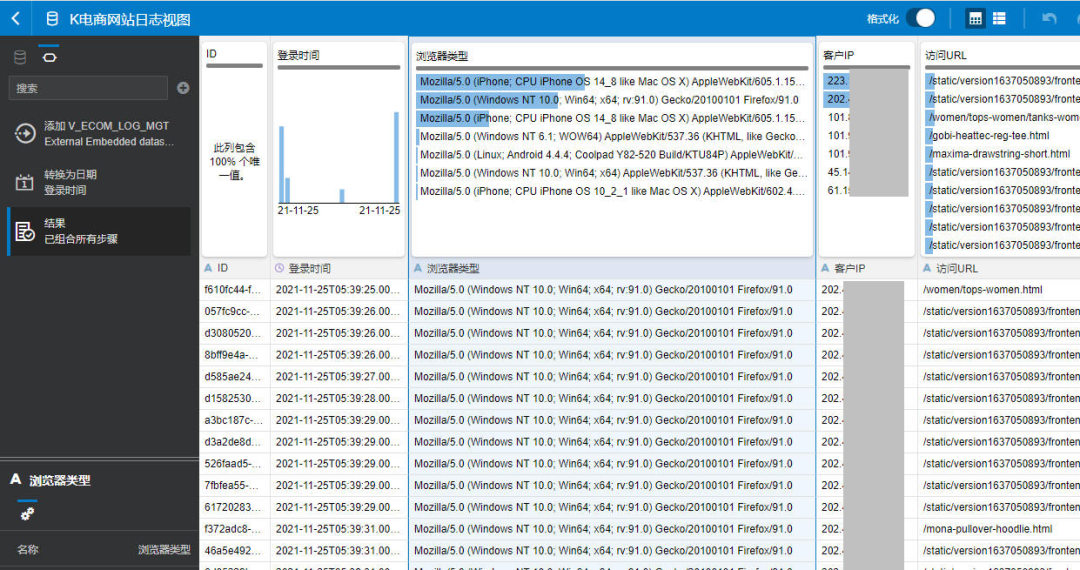This screenshot has width=1080, height=570.
Task: Click the text type icon beside 访问URL
Action: pos(927,268)
